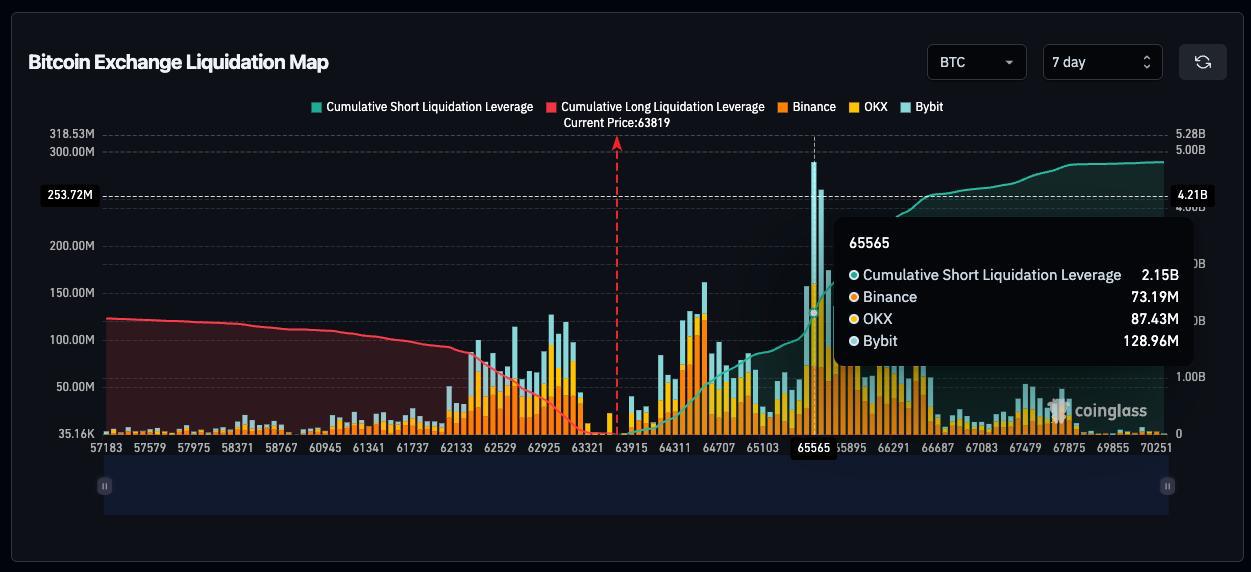
Task: Click the 253.72M left axis marker
Action: [70, 195]
